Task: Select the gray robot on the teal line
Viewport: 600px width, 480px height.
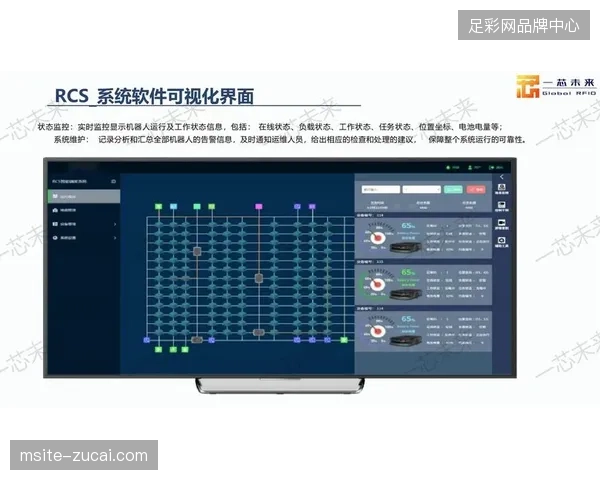Action: click(x=197, y=251)
